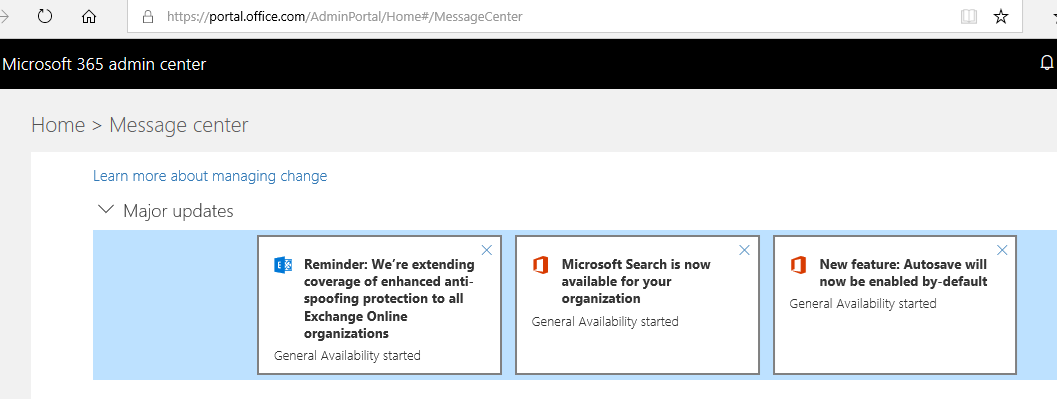Image resolution: width=1057 pixels, height=399 pixels.
Task: Dismiss the Microsoft Search card
Action: 744,250
